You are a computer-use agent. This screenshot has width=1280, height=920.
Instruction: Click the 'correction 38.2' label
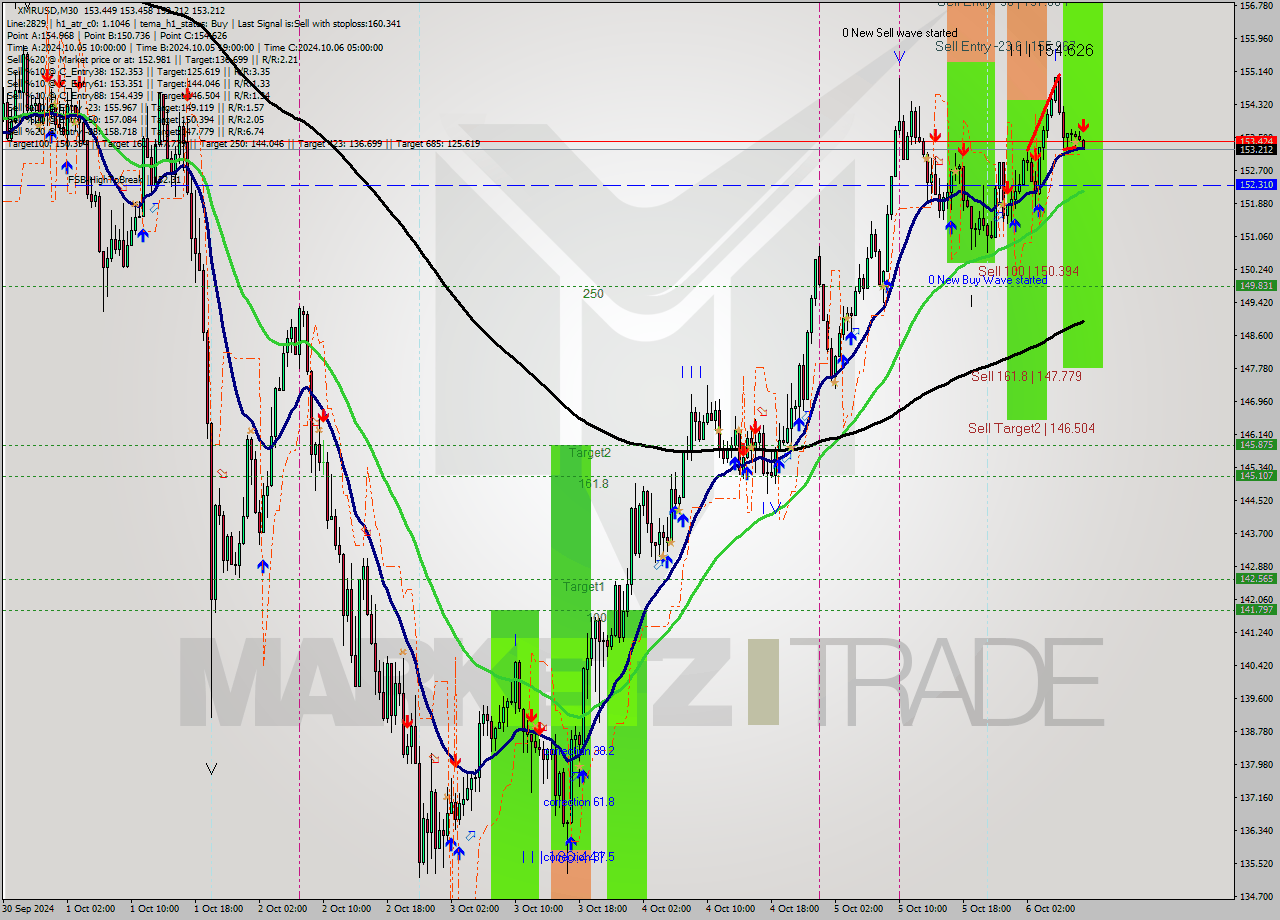coord(578,751)
